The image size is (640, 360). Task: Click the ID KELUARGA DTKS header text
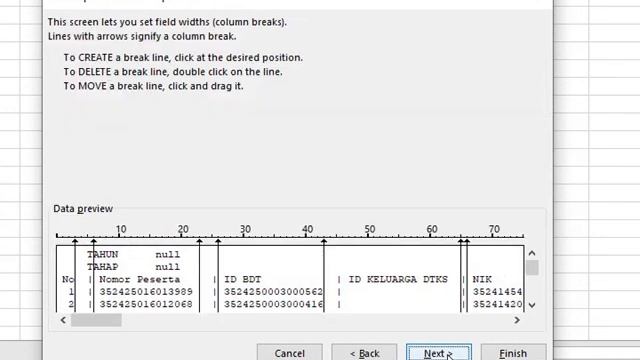coord(398,280)
